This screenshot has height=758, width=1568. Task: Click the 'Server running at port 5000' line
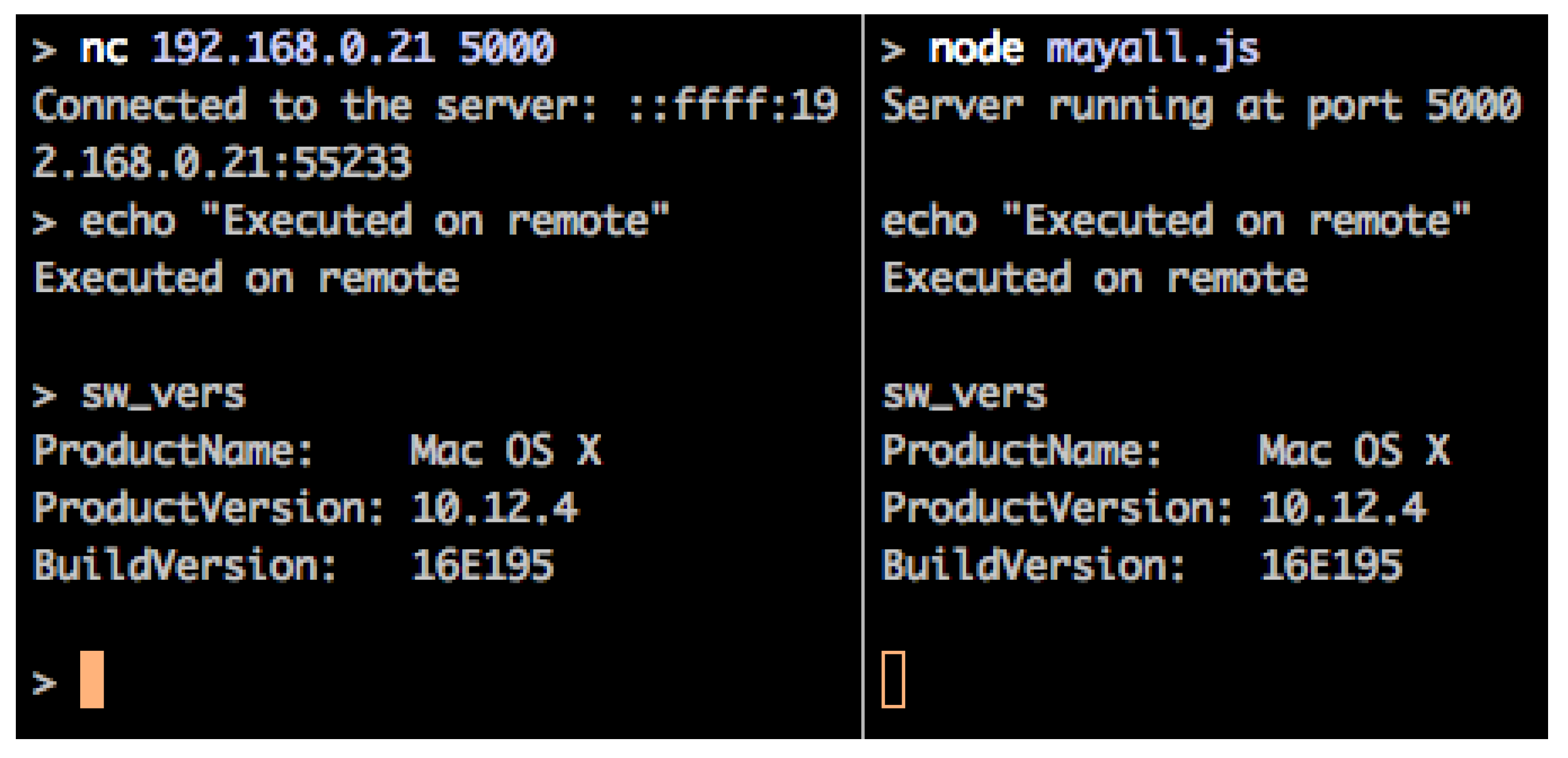point(1200,106)
